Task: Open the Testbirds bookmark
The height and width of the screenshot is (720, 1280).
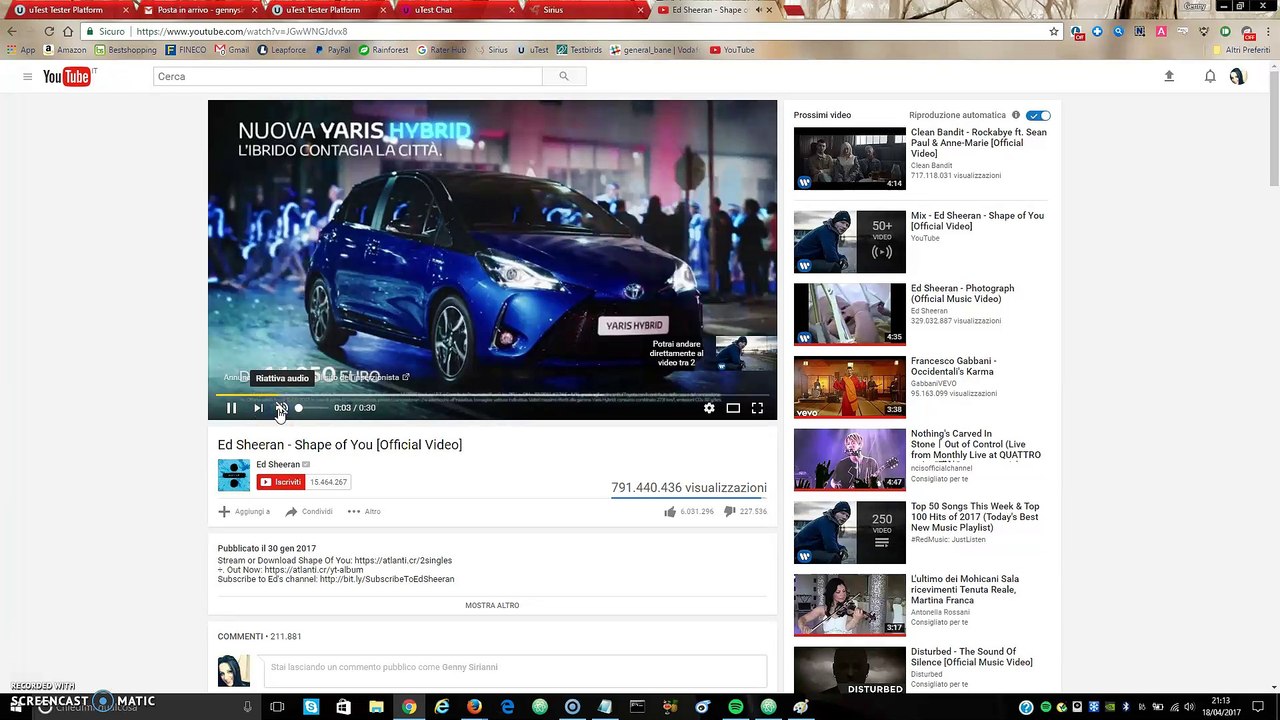Action: tap(580, 50)
